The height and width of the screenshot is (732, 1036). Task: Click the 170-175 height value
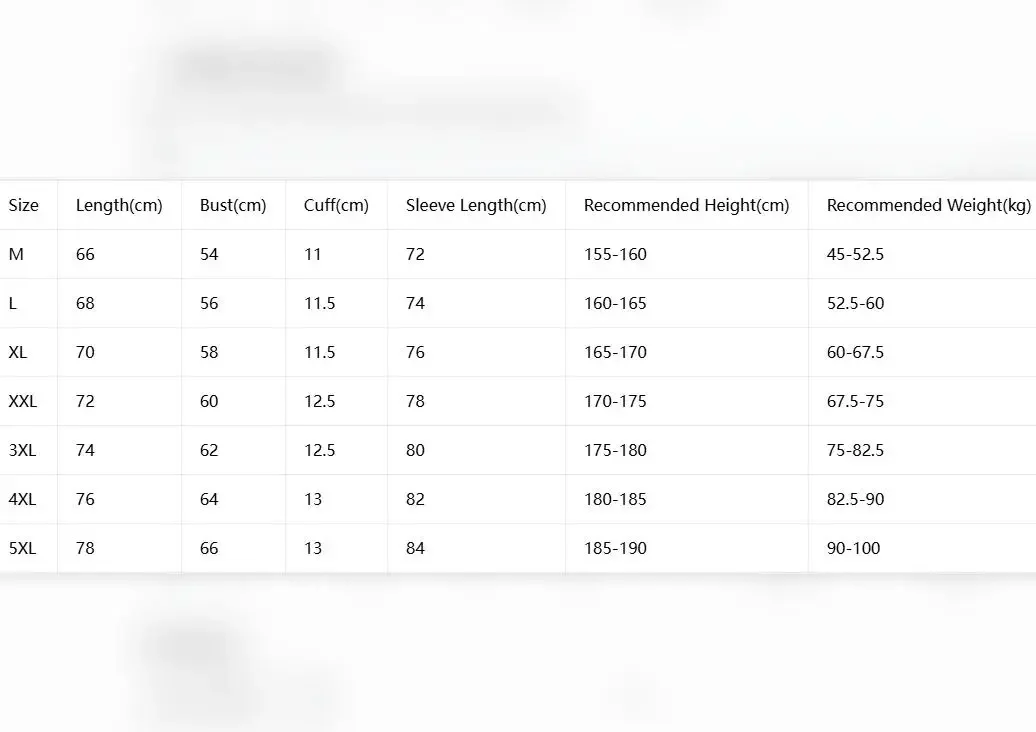tap(615, 401)
